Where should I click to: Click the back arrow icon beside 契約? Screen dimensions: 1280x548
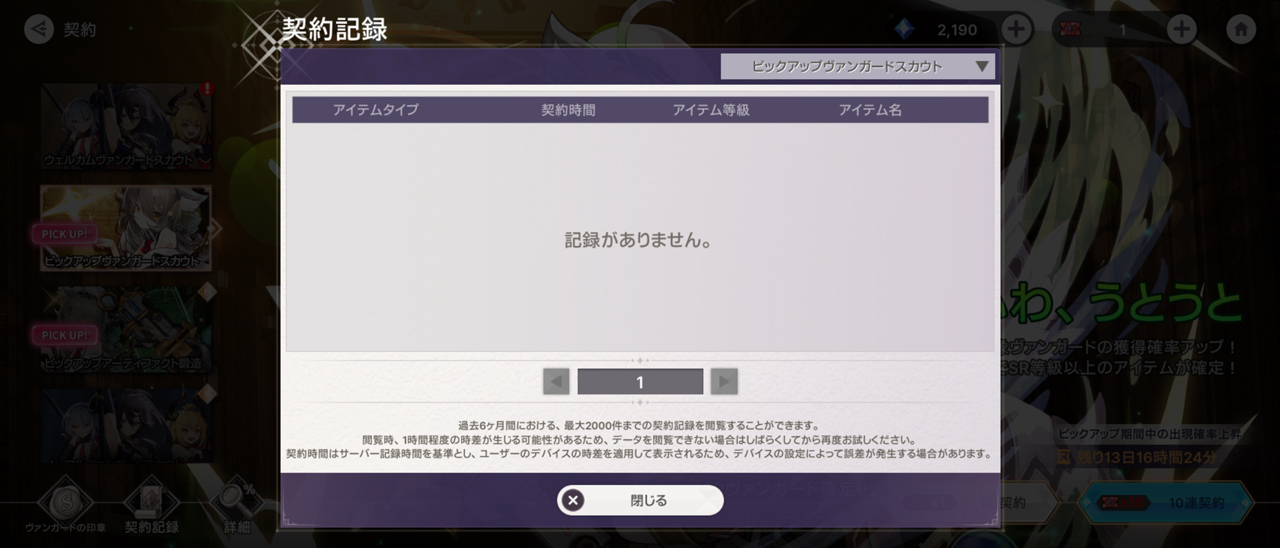pos(38,29)
